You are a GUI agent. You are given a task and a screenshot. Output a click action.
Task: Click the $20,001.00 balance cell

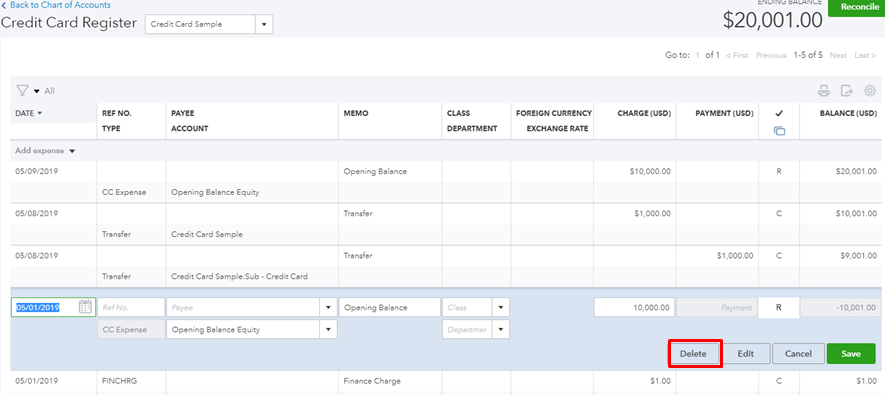coord(856,172)
